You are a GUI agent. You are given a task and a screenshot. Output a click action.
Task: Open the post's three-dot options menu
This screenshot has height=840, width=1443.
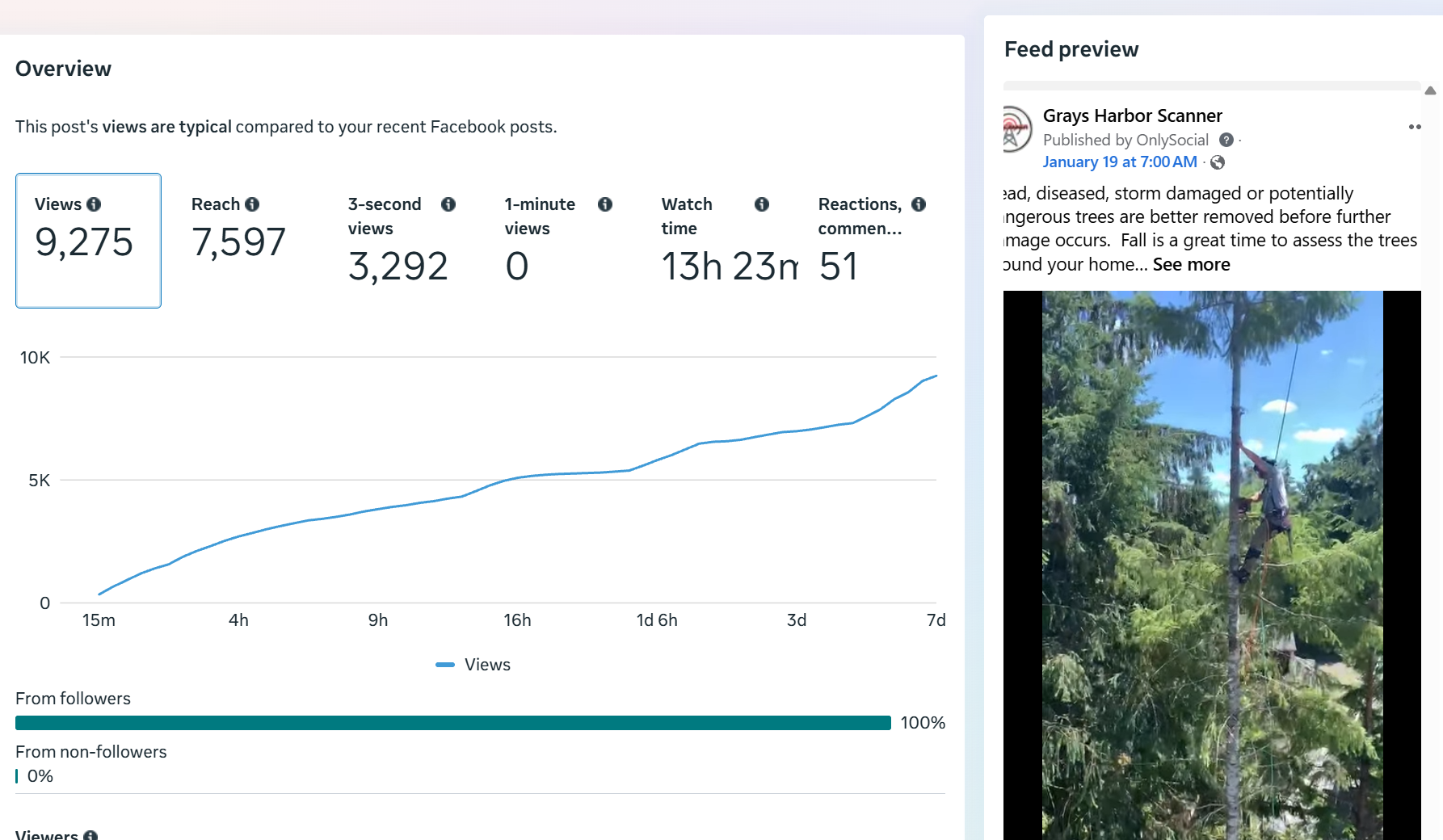1415,127
